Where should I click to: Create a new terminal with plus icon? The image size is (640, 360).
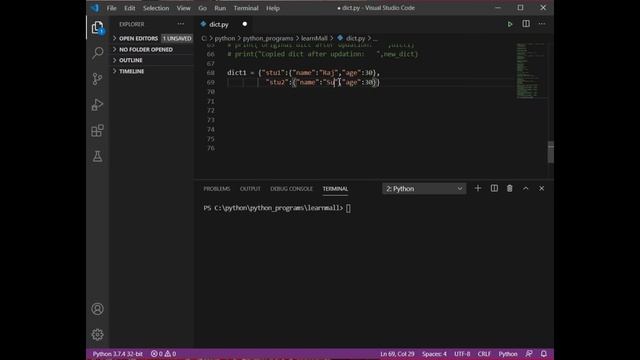click(x=478, y=189)
